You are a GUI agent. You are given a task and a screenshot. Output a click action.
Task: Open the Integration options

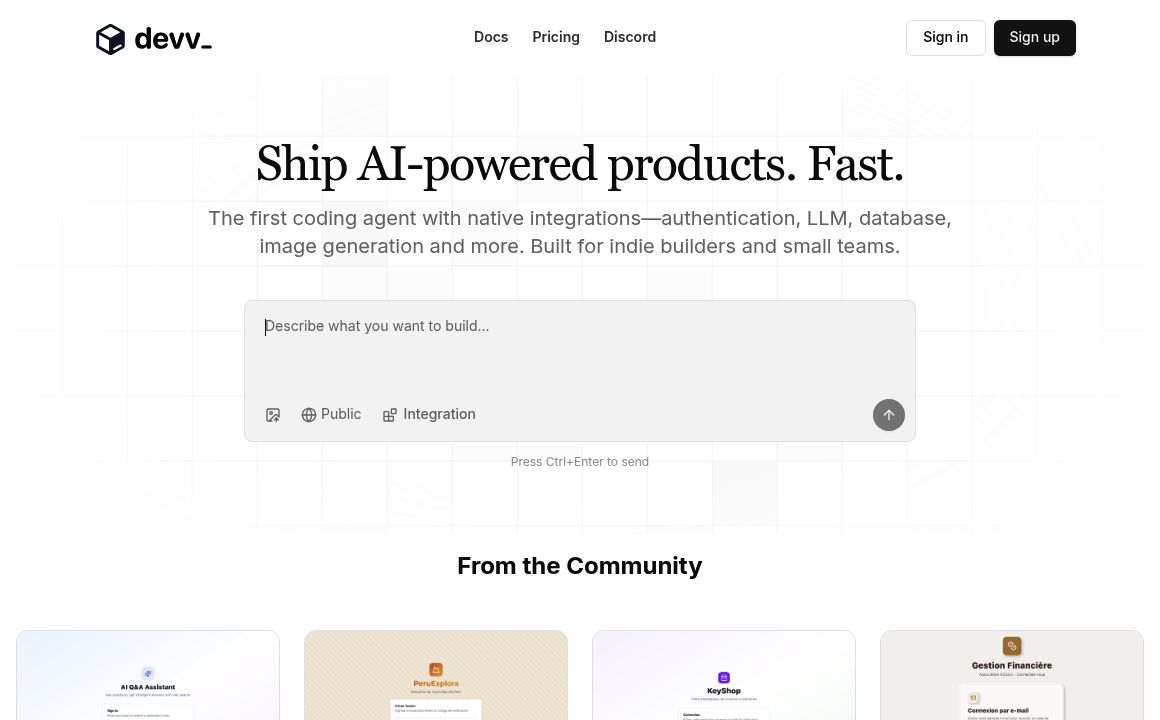coord(429,414)
